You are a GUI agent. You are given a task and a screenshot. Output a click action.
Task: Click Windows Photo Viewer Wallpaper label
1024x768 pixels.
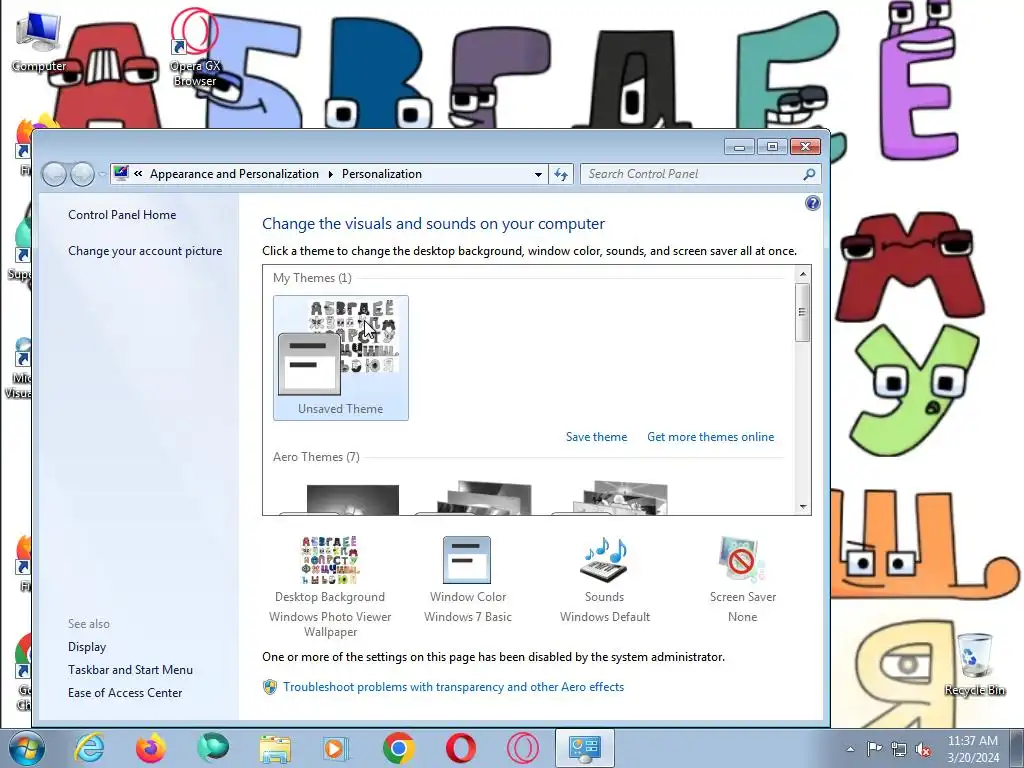click(330, 624)
